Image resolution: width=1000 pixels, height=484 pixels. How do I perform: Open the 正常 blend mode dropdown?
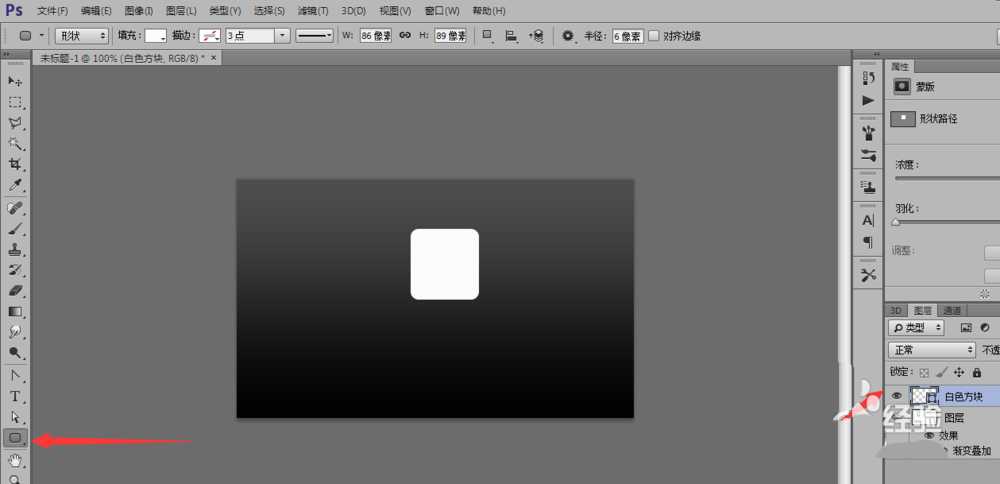(932, 350)
